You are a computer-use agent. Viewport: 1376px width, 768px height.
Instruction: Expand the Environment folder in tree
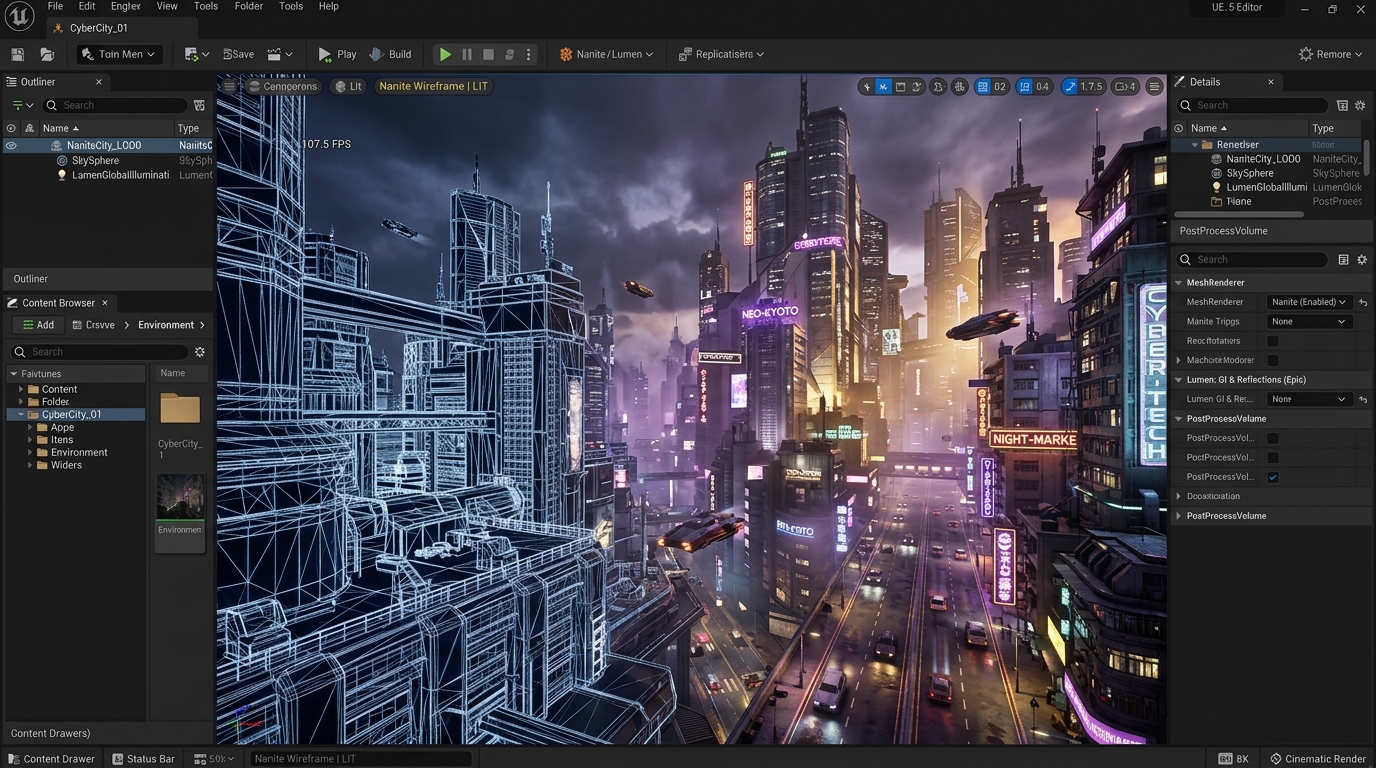pyautogui.click(x=29, y=453)
